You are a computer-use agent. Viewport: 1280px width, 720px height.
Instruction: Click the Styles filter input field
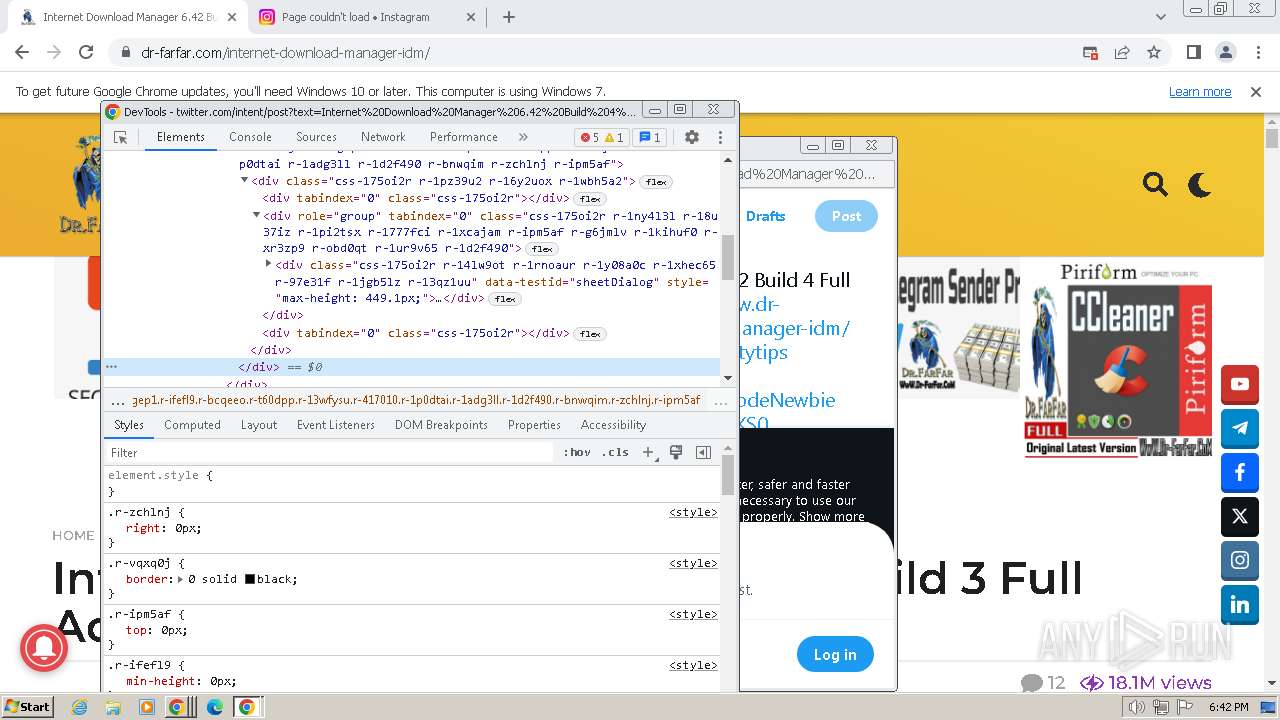pos(330,453)
